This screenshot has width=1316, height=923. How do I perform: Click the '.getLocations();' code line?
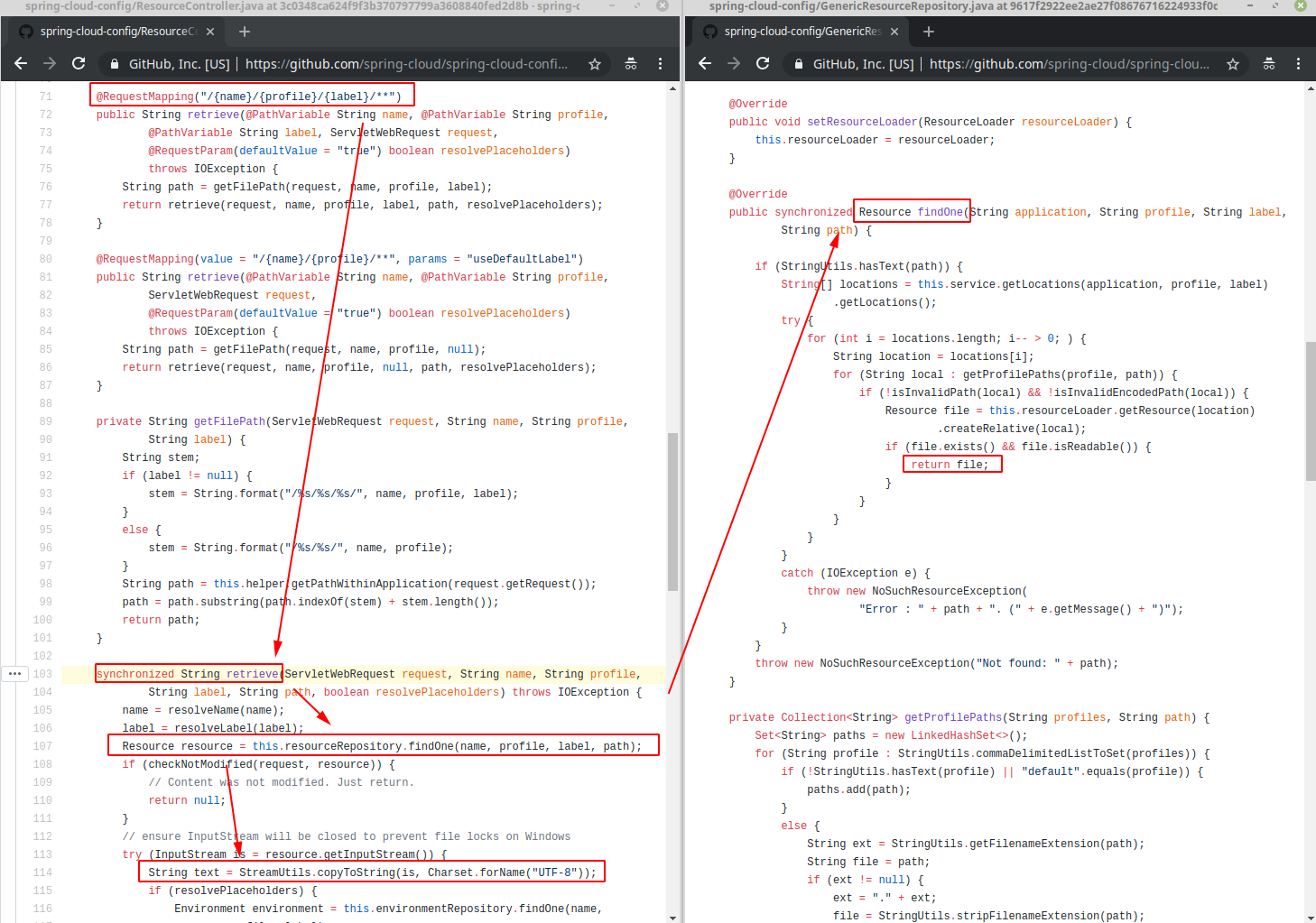tap(885, 302)
